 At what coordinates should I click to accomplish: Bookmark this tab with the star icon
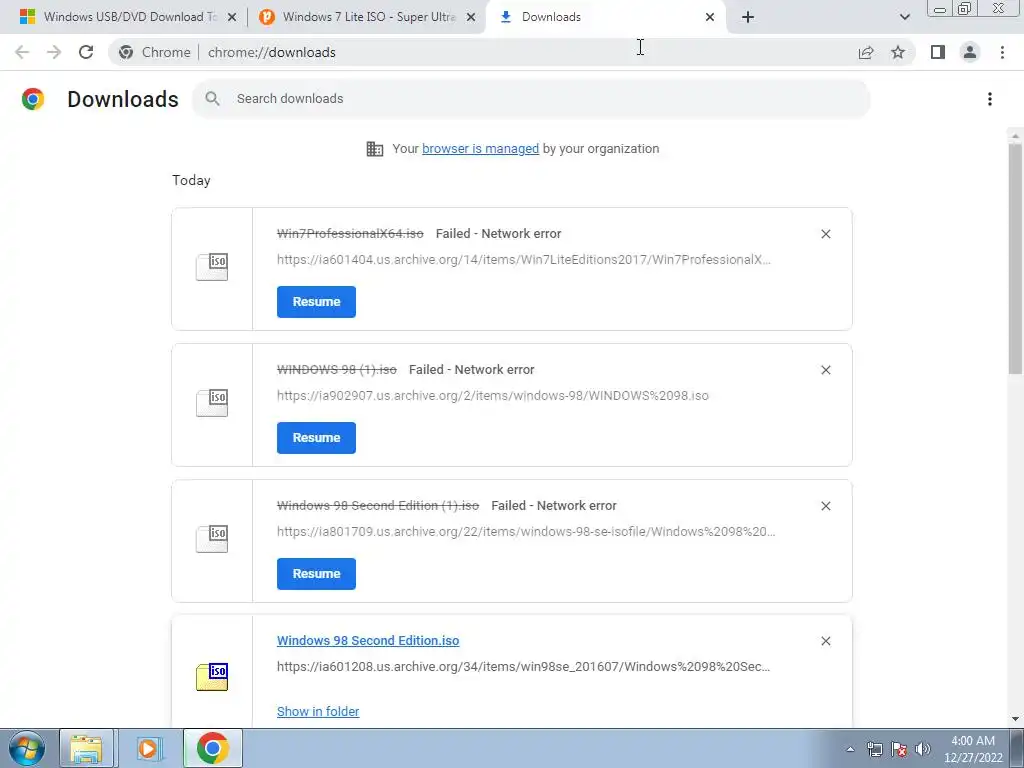click(x=898, y=52)
